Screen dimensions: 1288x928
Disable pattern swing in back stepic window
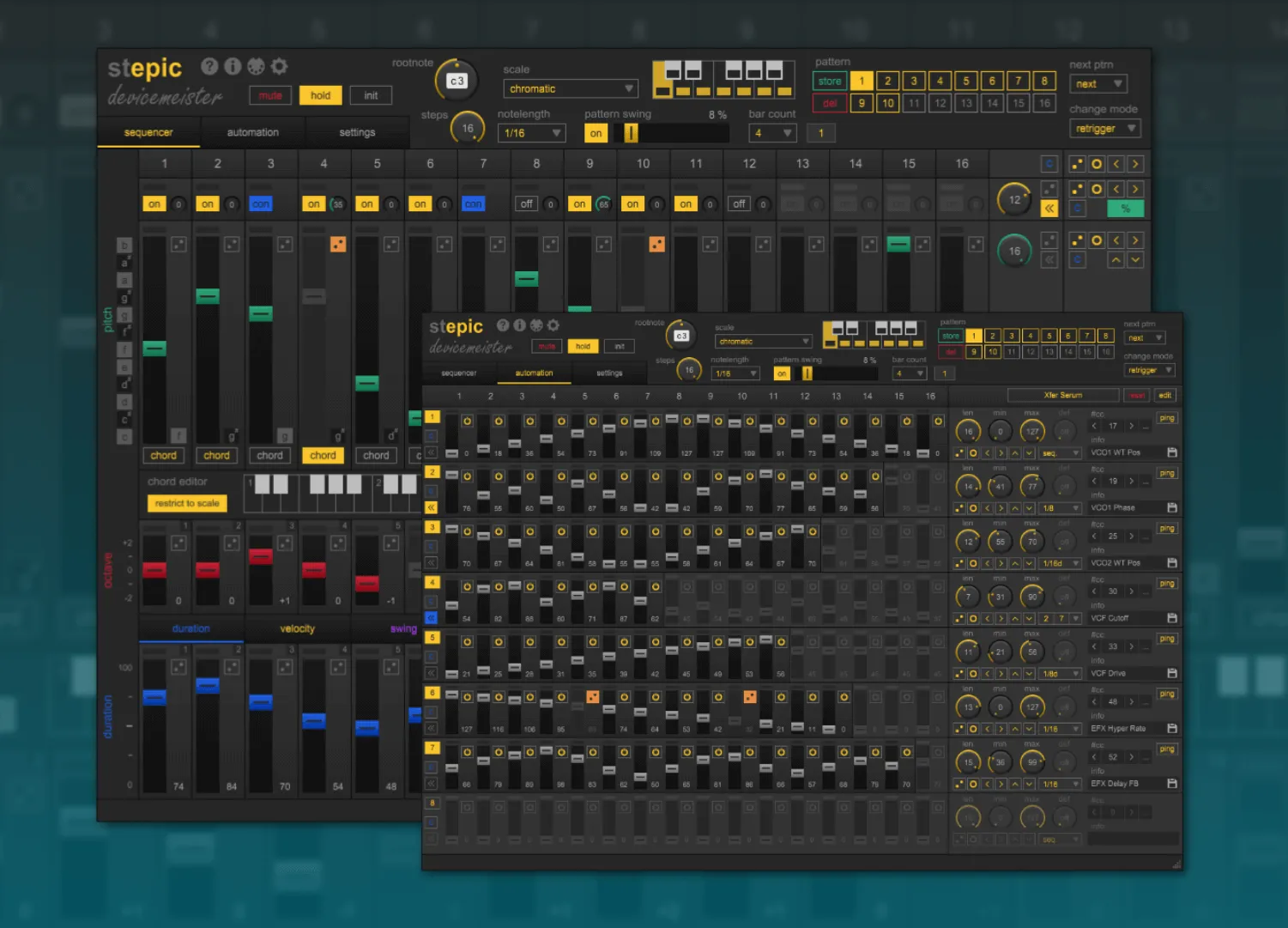click(x=596, y=133)
